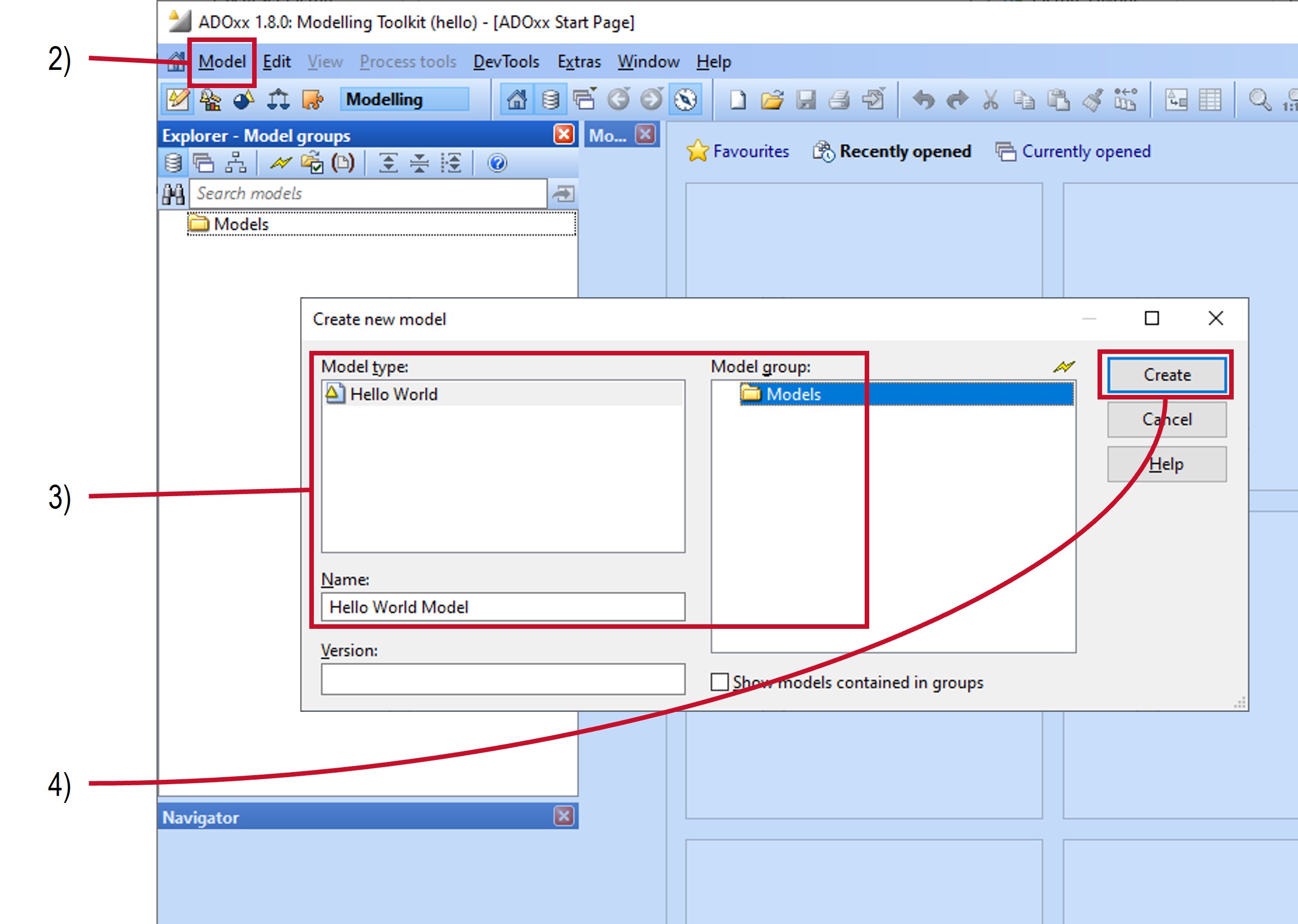This screenshot has height=924, width=1298.
Task: Click the Explorer database view icon
Action: (x=173, y=164)
